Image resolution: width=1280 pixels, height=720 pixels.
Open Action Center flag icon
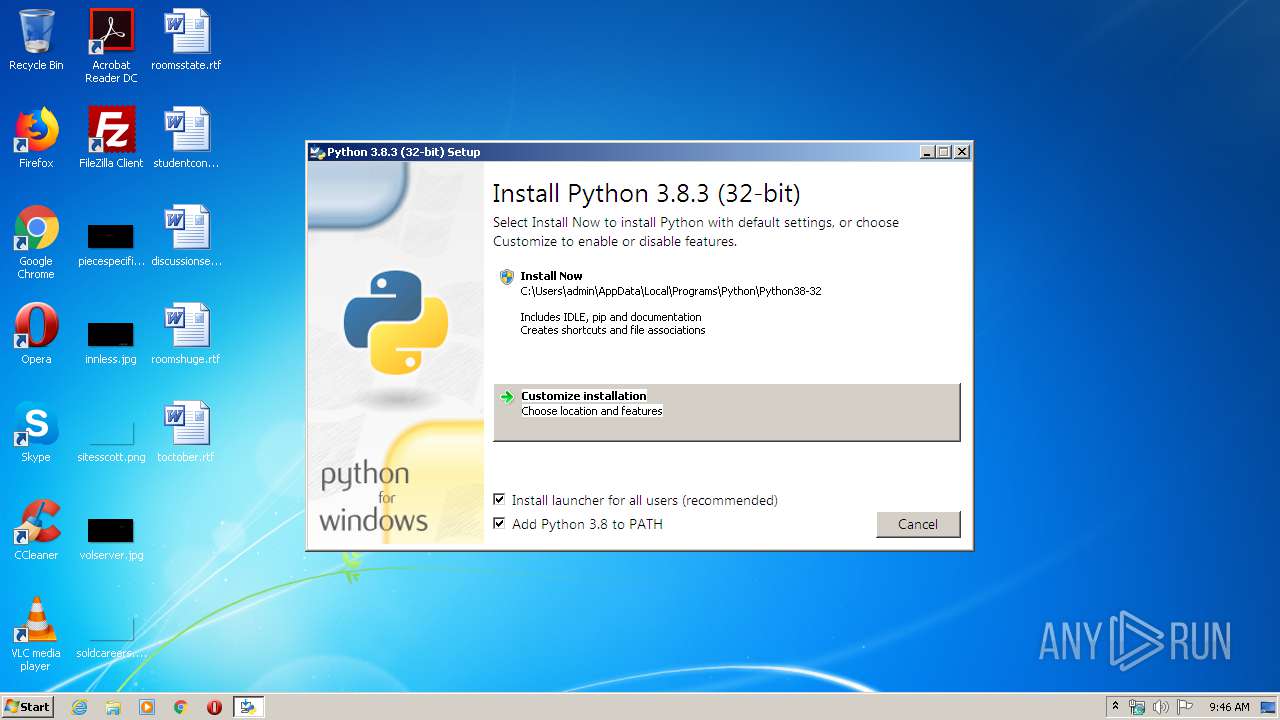click(1185, 707)
